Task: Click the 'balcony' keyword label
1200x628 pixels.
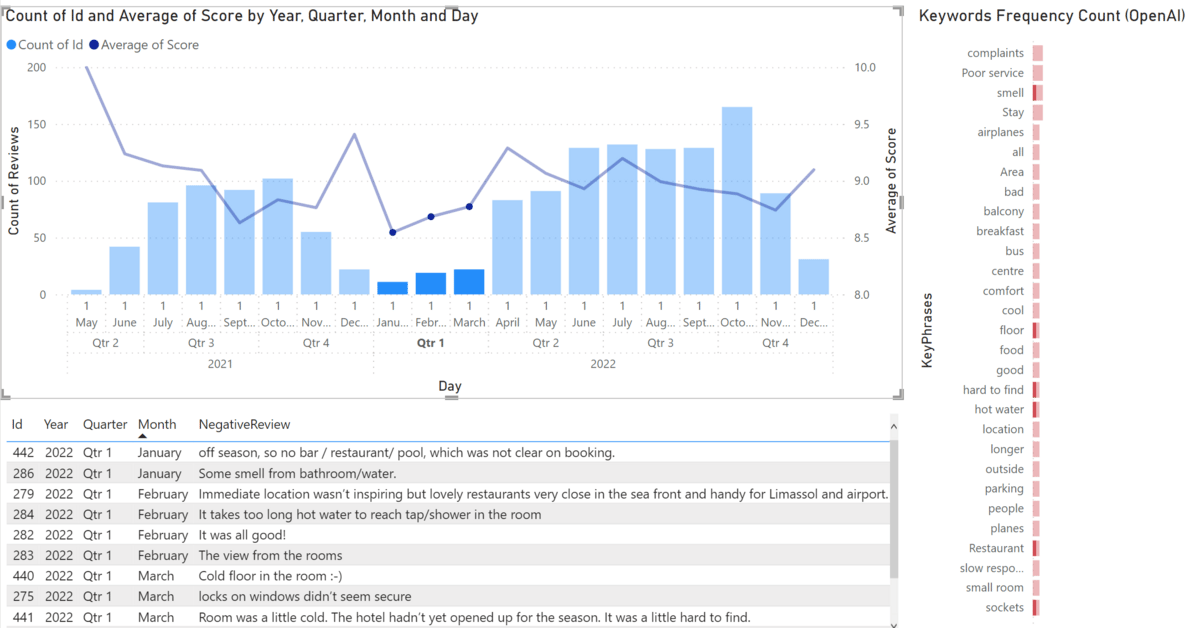Action: click(1004, 211)
